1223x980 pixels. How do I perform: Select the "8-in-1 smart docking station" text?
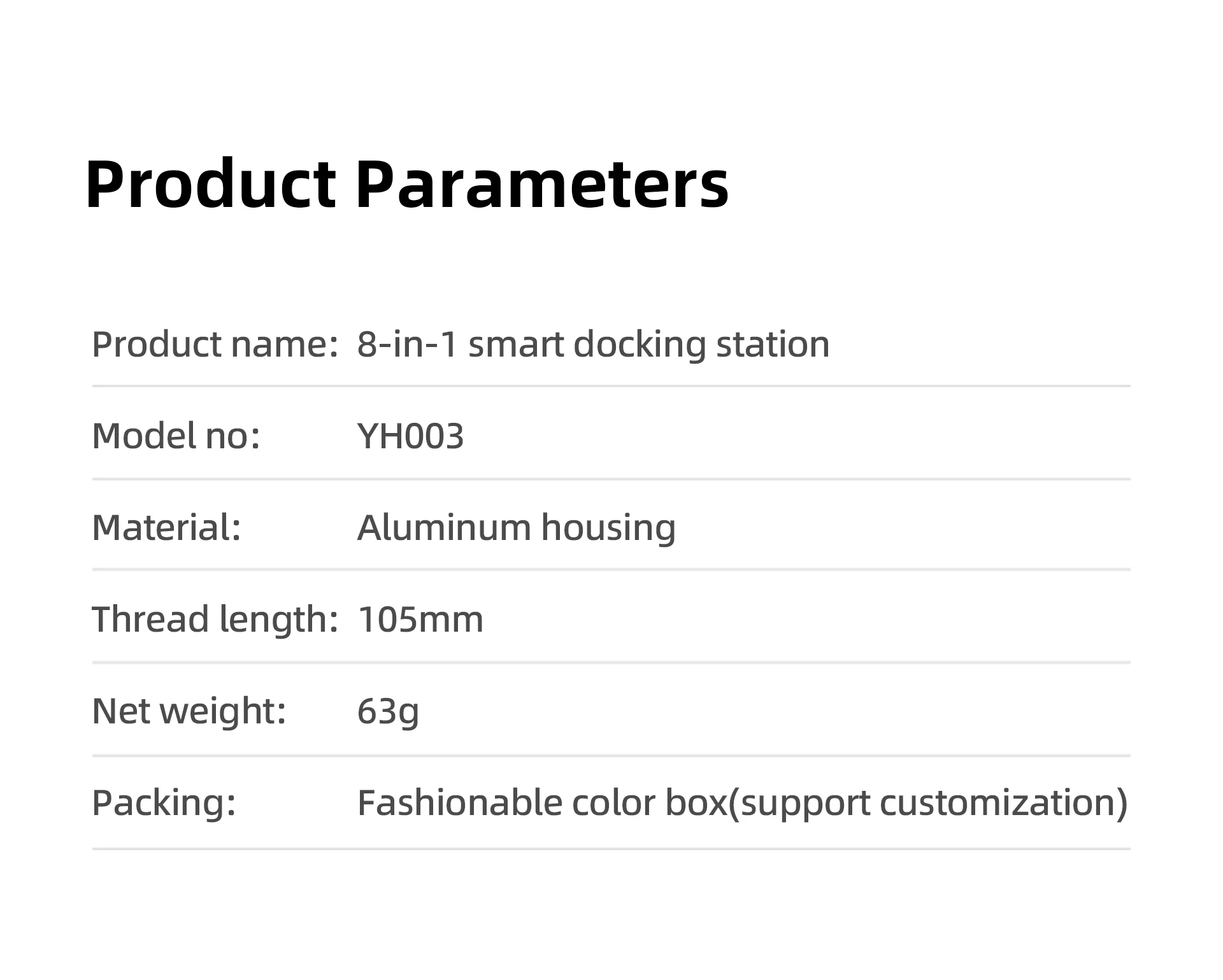(x=593, y=344)
